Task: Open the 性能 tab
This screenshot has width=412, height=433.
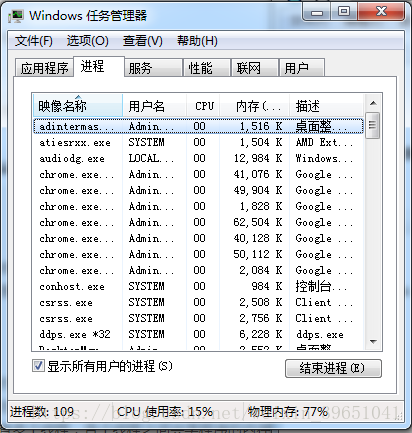Action: pos(207,68)
